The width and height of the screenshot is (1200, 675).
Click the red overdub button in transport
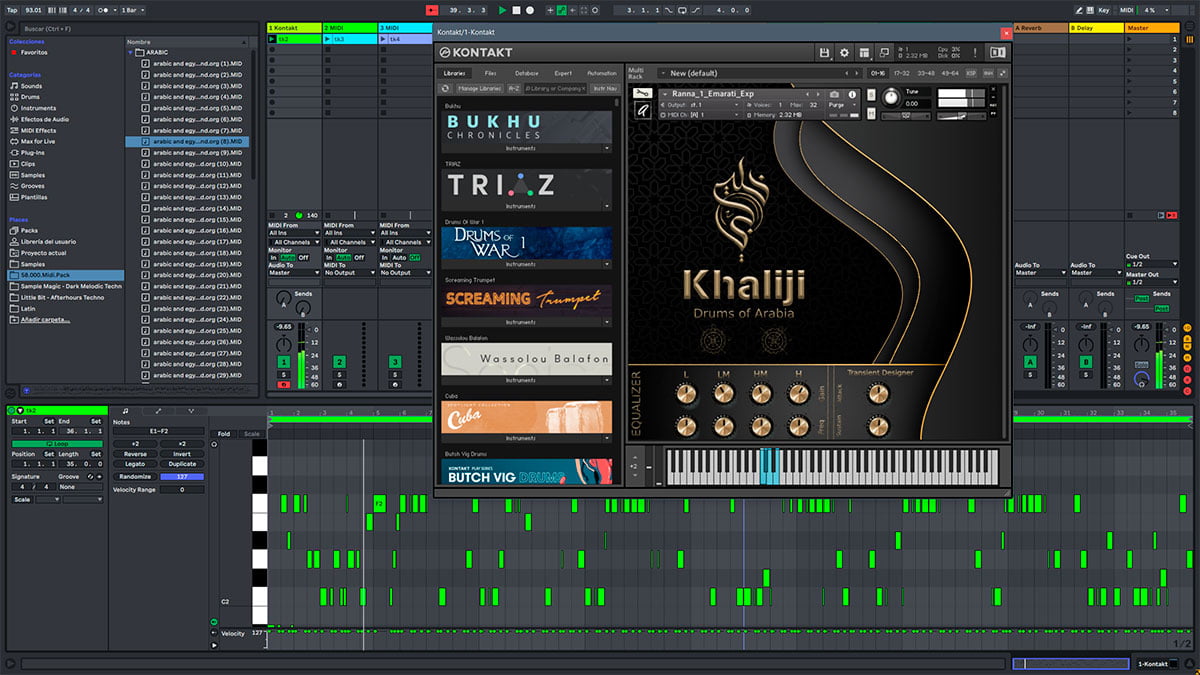[431, 10]
